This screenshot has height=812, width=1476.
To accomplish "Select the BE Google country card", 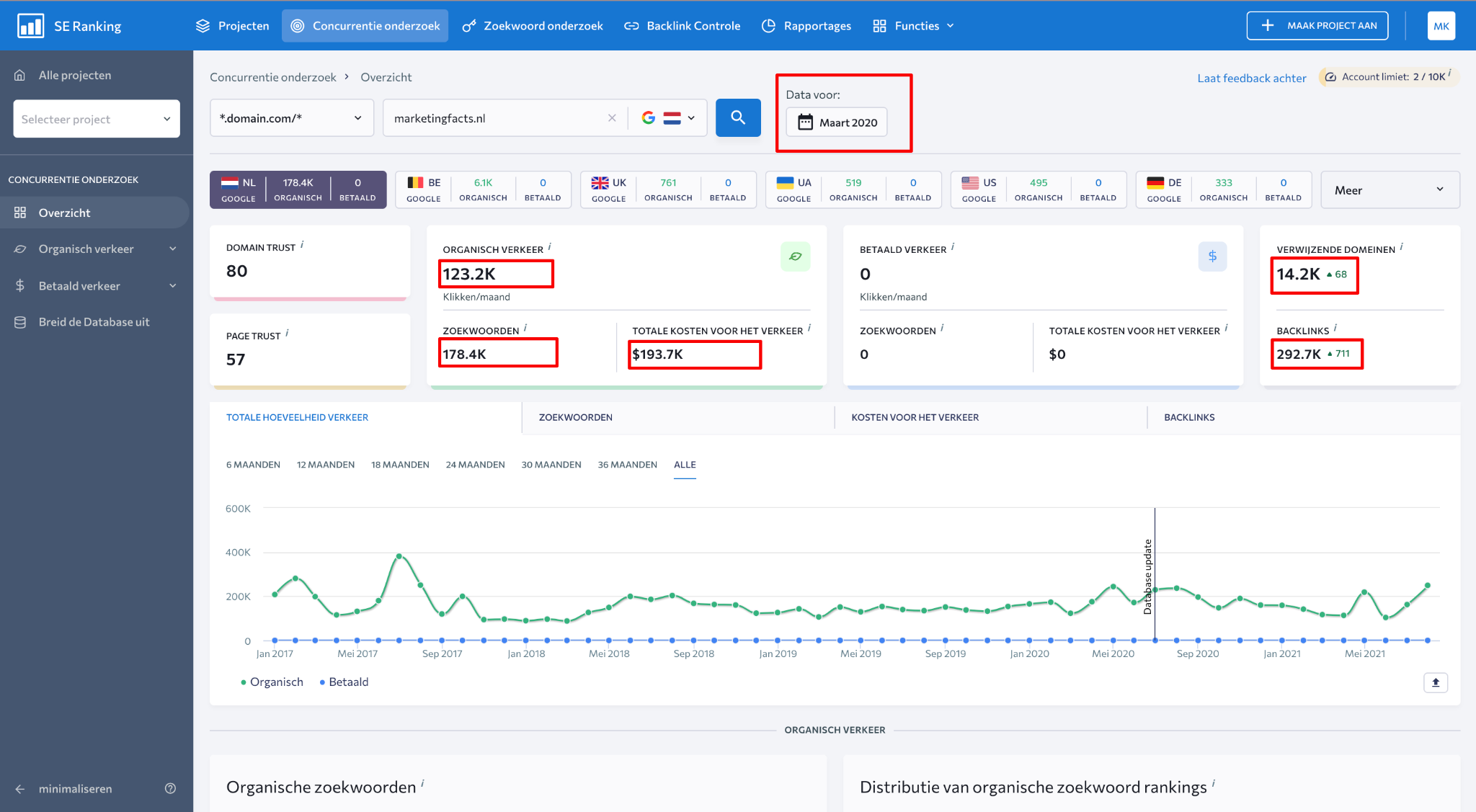I will click(483, 189).
